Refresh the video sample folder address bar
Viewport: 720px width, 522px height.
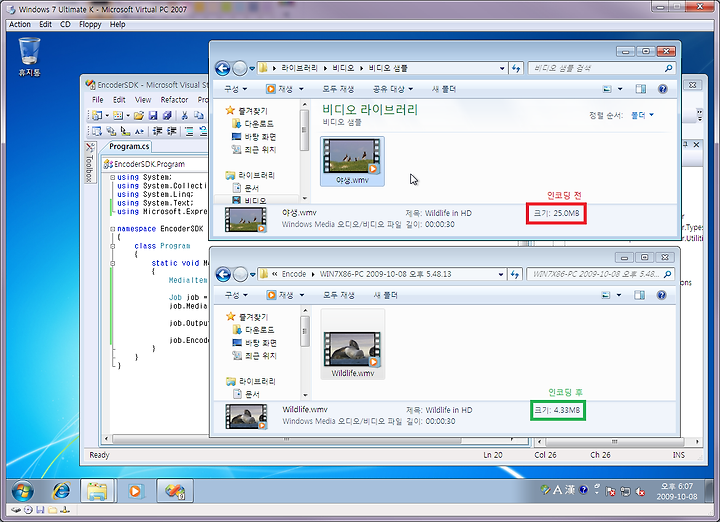(x=516, y=68)
